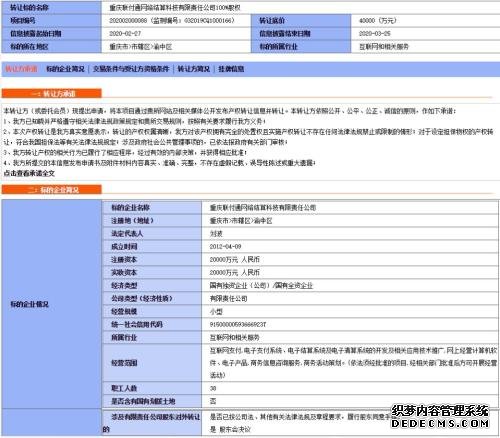
Task: Select commitment item 4 beginning 我方所提交的本信息发布申请书
Action: pyautogui.click(x=159, y=163)
